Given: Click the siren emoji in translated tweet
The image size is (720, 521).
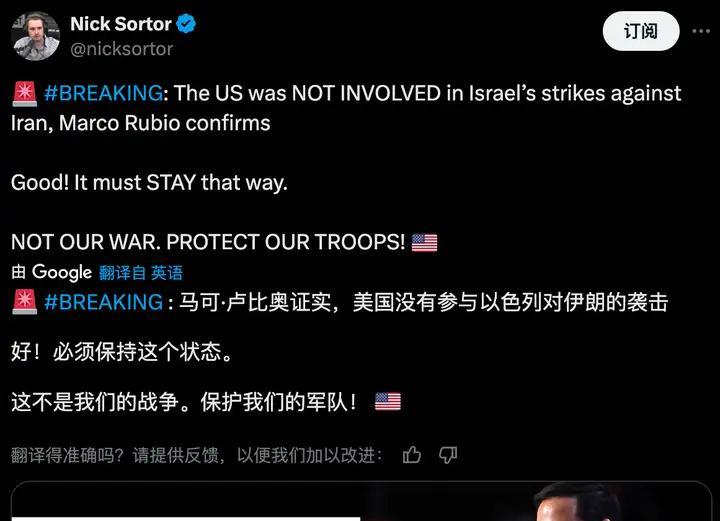Looking at the screenshot, I should (24, 302).
